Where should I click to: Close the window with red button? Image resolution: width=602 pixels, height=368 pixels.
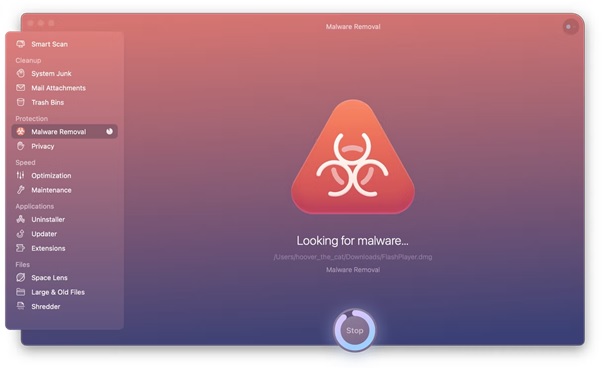point(31,23)
